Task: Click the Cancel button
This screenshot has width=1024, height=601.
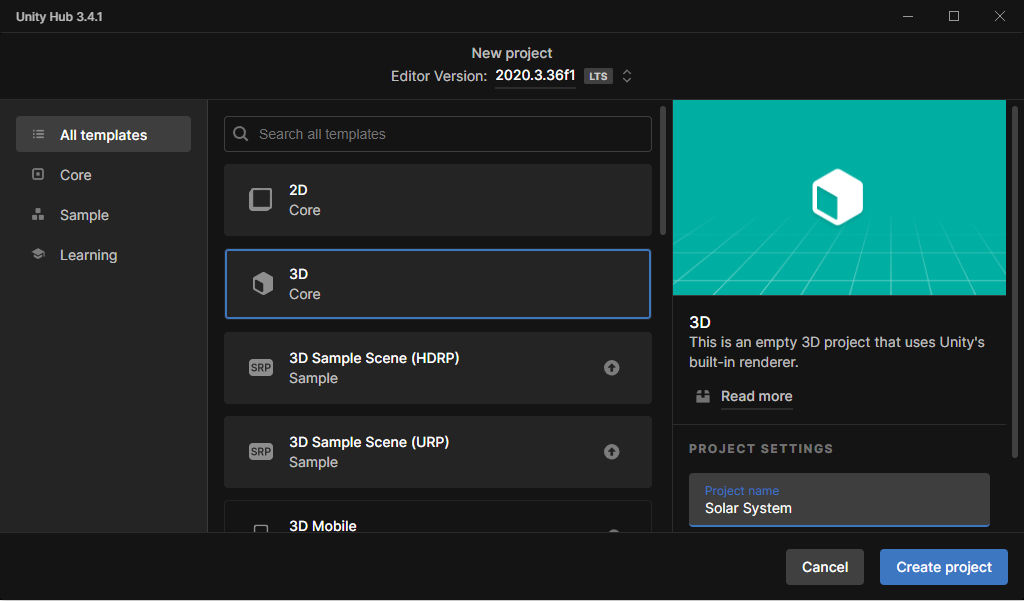Action: tap(825, 567)
